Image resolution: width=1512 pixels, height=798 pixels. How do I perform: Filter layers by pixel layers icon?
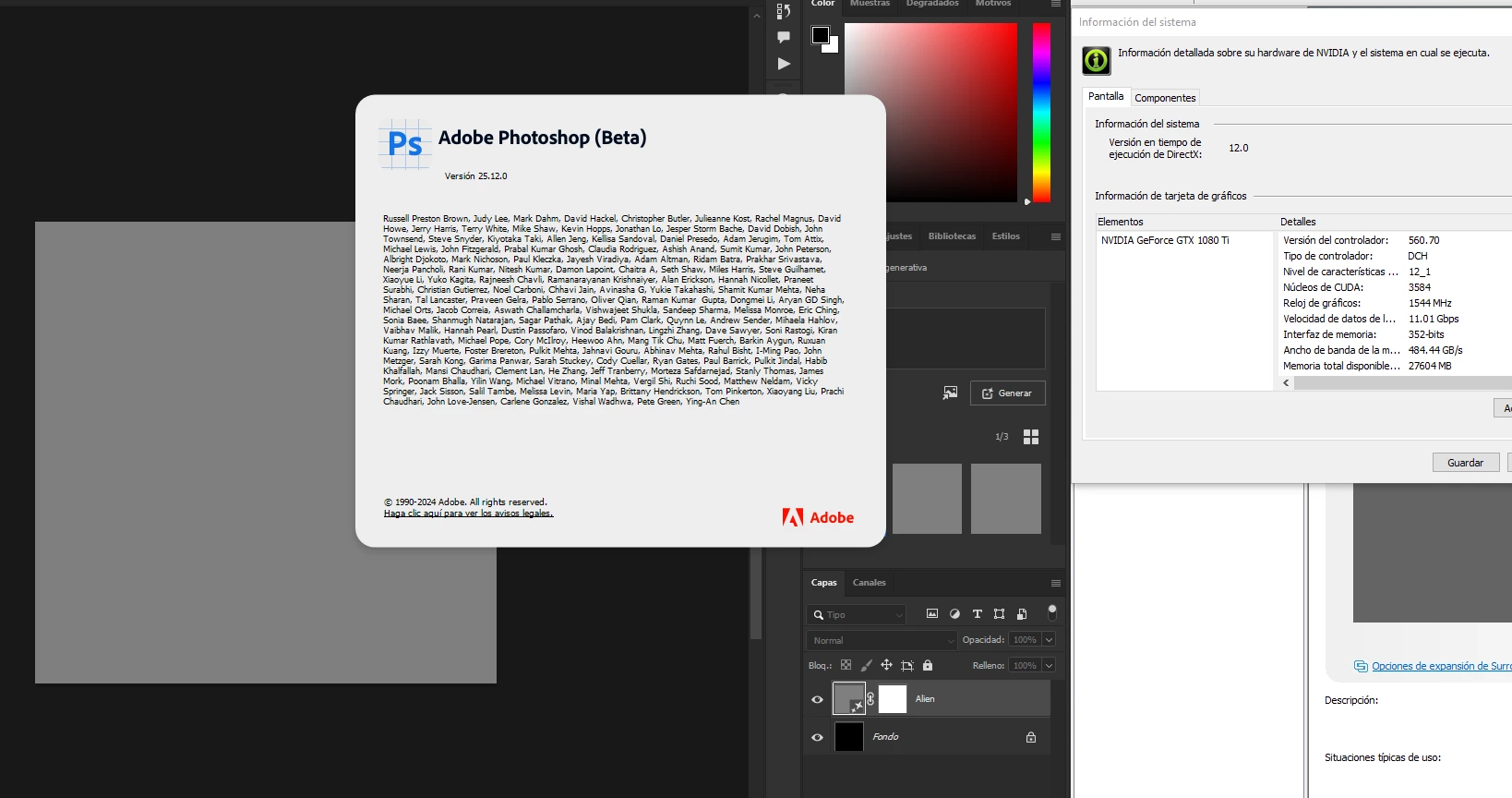pyautogui.click(x=932, y=613)
